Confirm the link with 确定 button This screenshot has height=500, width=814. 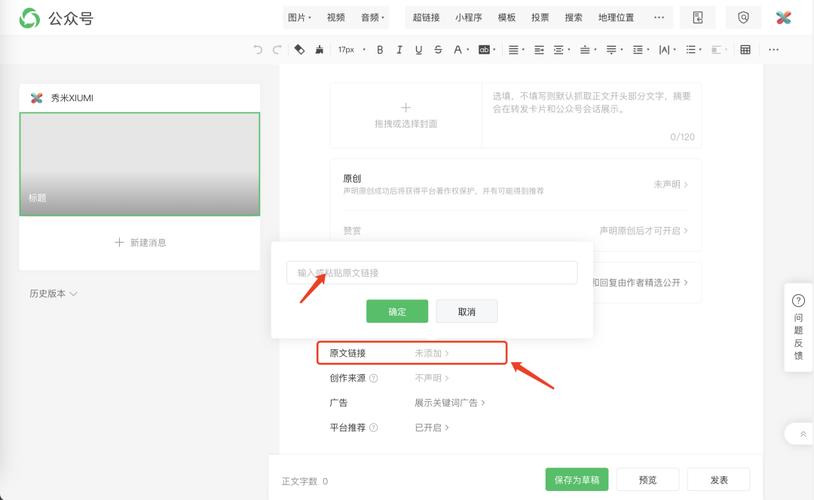(397, 312)
